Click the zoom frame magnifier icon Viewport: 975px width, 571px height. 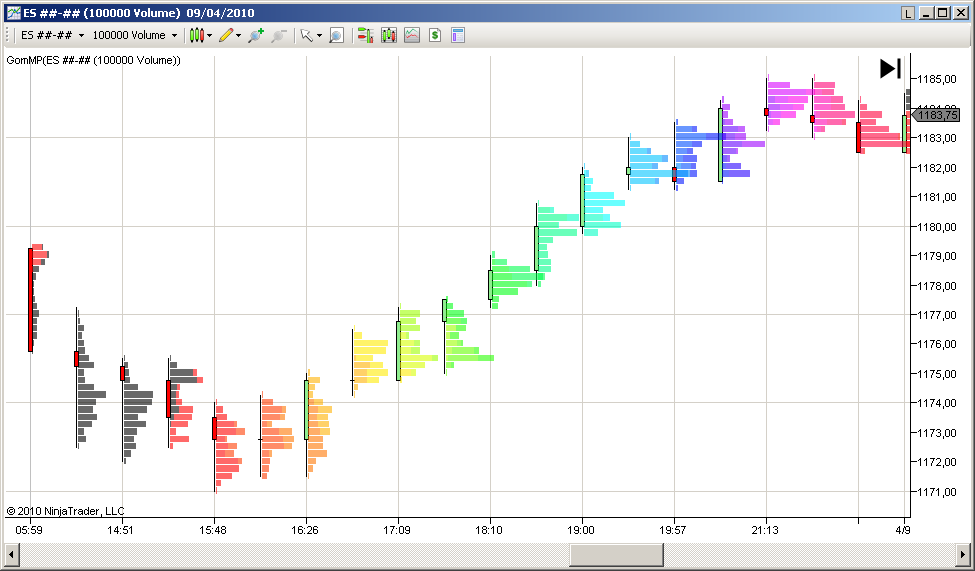(x=336, y=35)
